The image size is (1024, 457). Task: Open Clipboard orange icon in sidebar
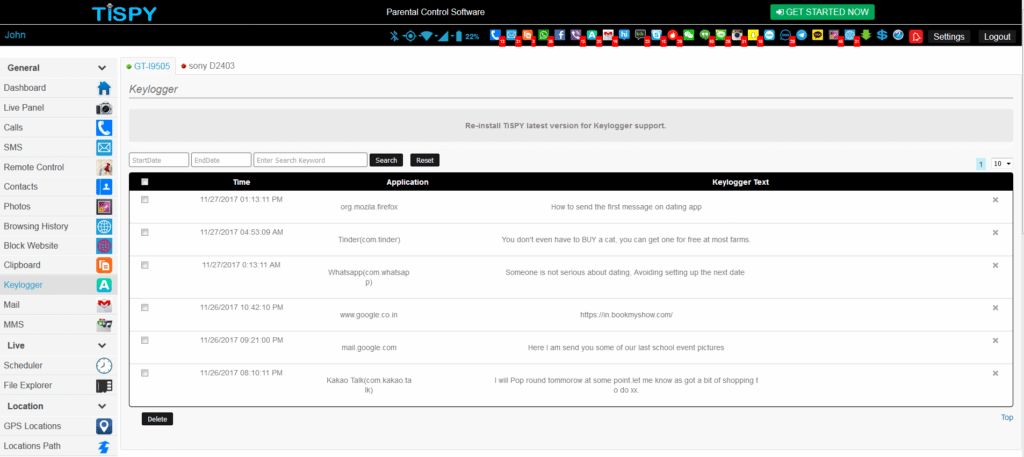pyautogui.click(x=104, y=266)
